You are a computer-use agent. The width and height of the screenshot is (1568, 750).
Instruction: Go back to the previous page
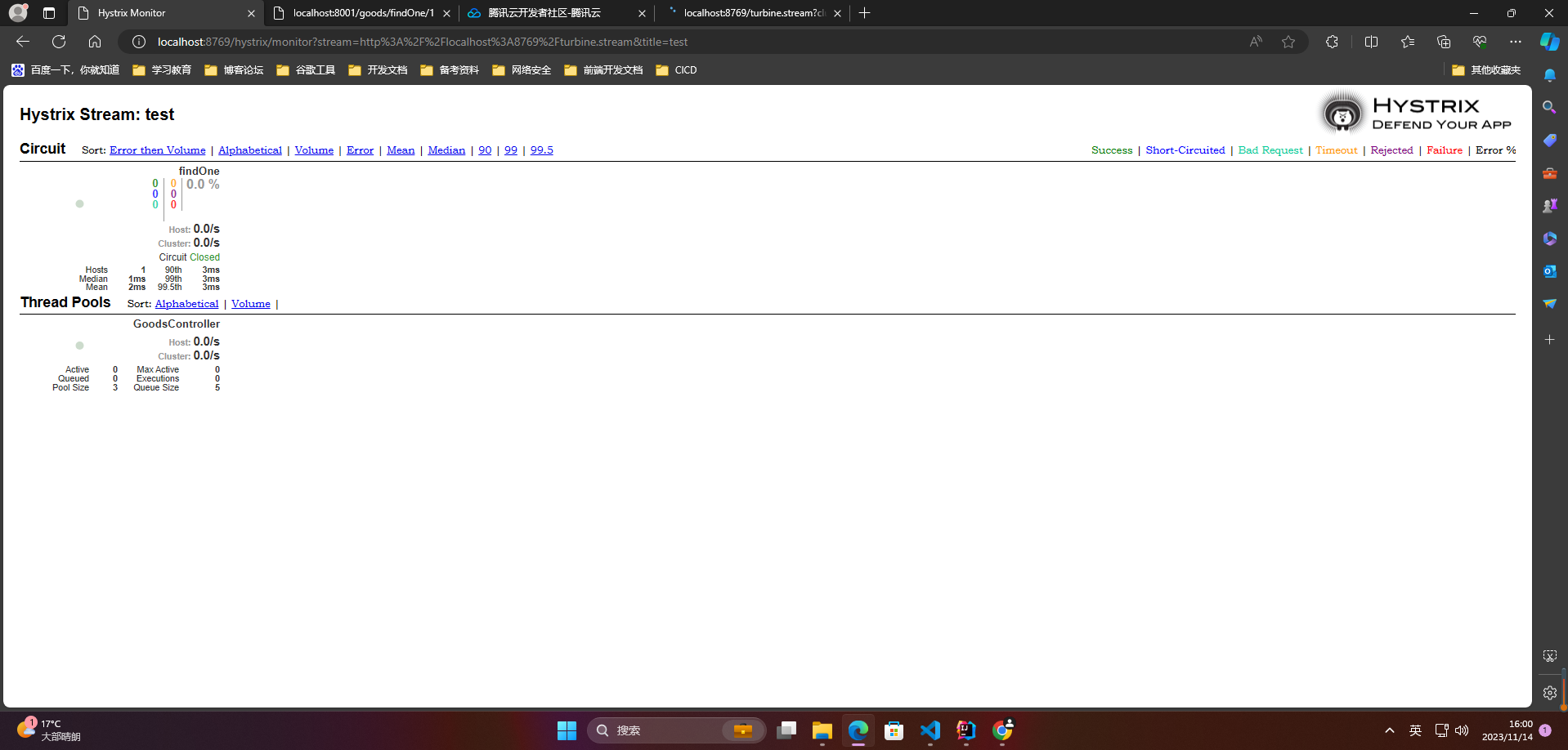click(x=23, y=42)
